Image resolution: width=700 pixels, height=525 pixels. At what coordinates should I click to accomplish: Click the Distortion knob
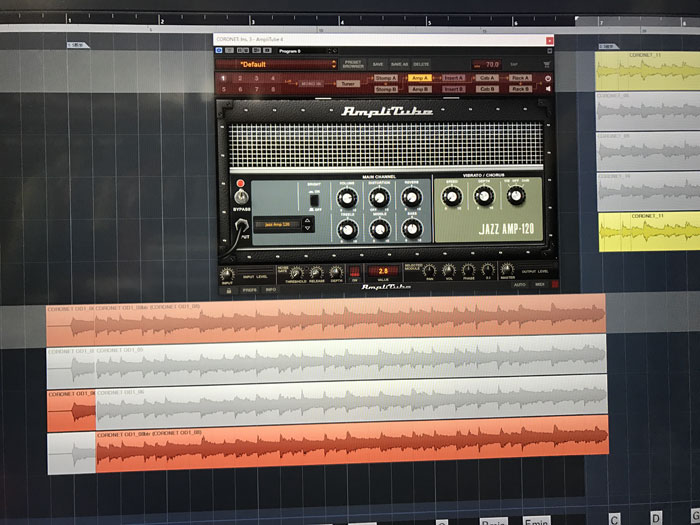click(x=379, y=197)
